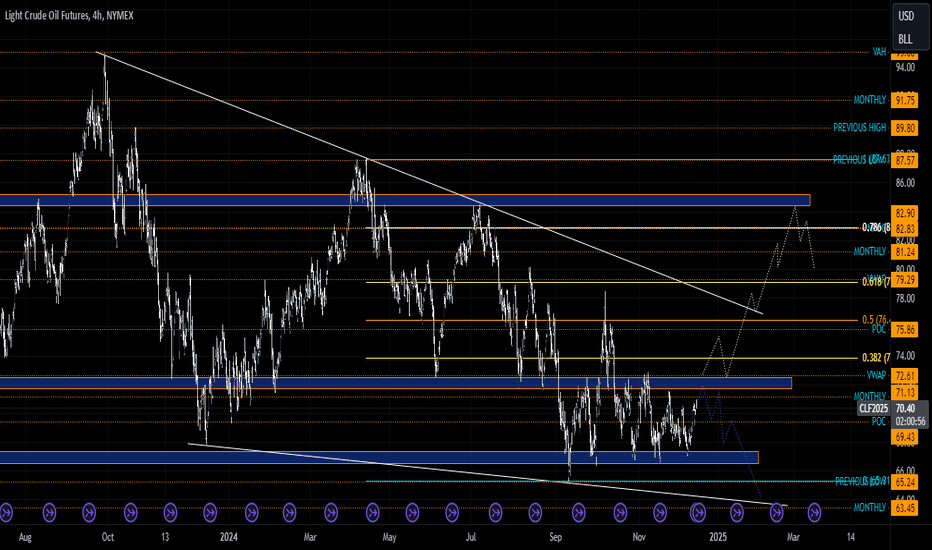Viewport: 932px width, 550px height.
Task: Click the 0.382 Fibonacci level label
Action: point(876,357)
